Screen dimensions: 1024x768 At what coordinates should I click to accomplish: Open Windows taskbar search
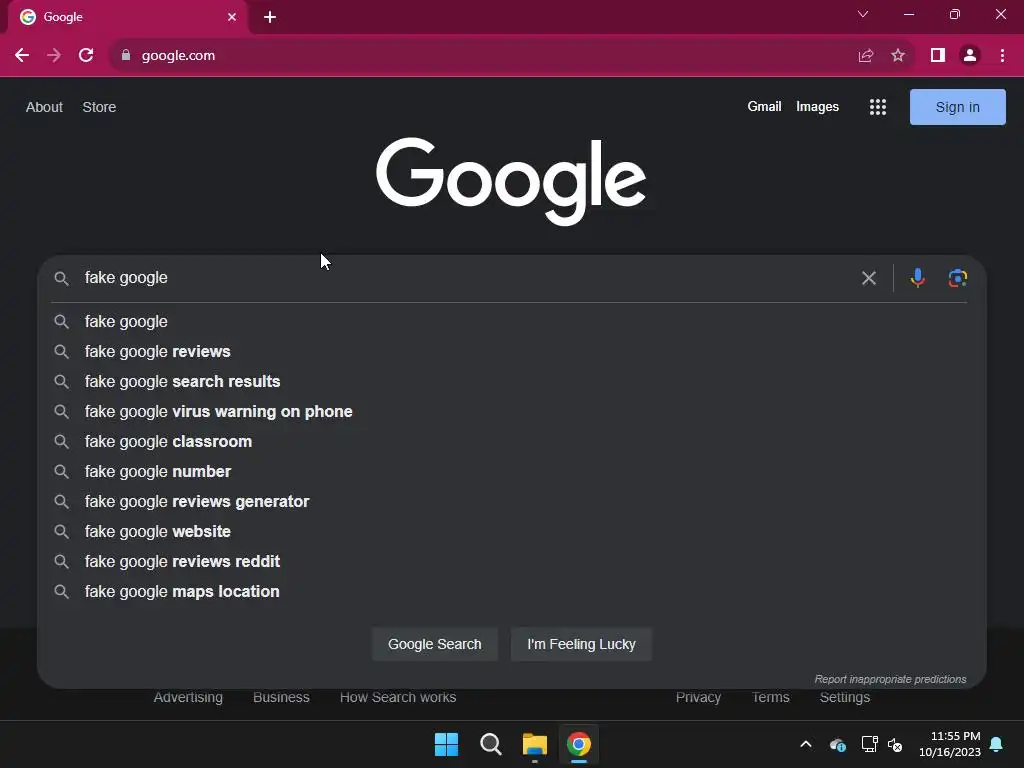point(490,744)
